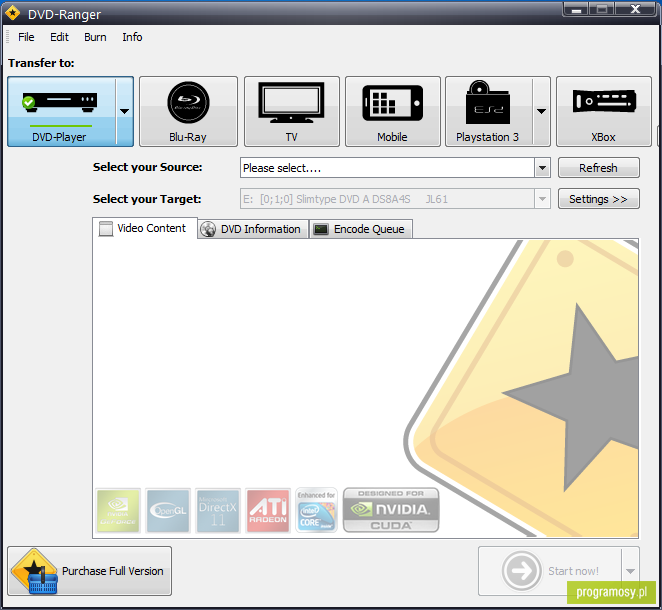Open the Select your Target drive dropdown
Viewport: 662px width, 610px height.
tap(542, 199)
